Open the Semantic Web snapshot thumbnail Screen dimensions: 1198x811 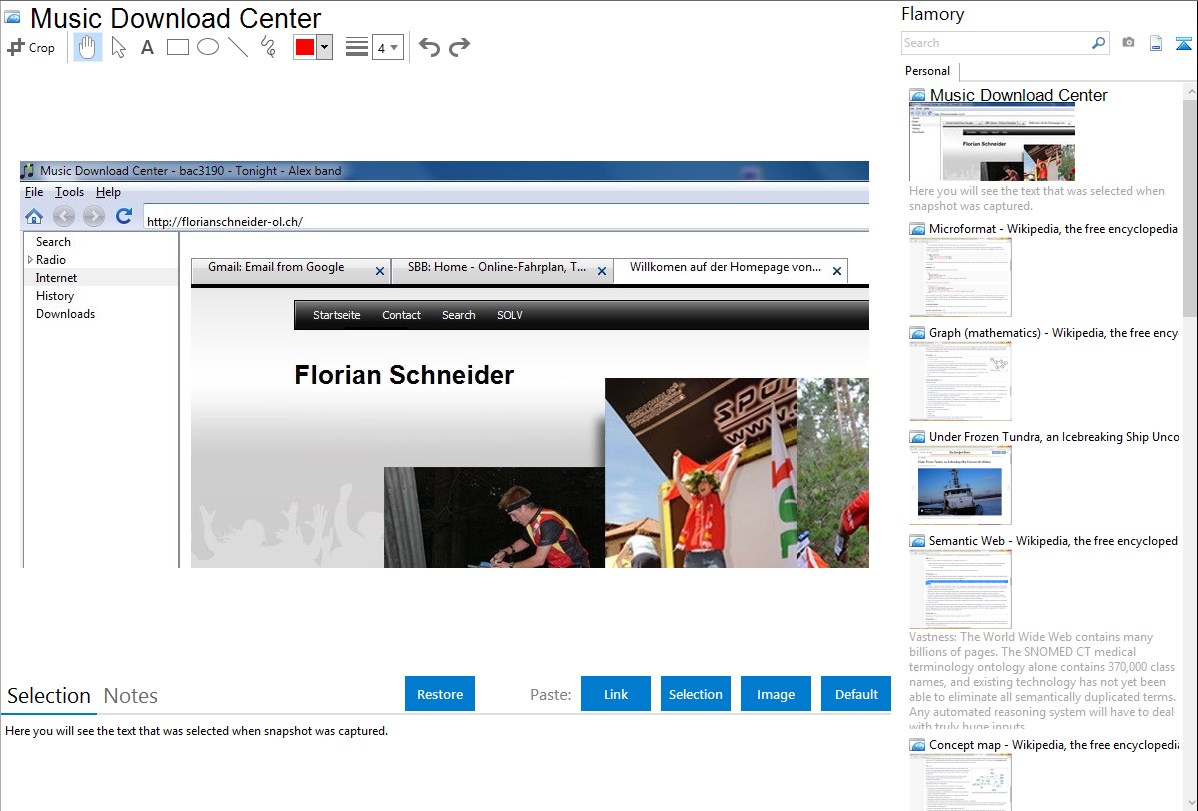pos(960,588)
